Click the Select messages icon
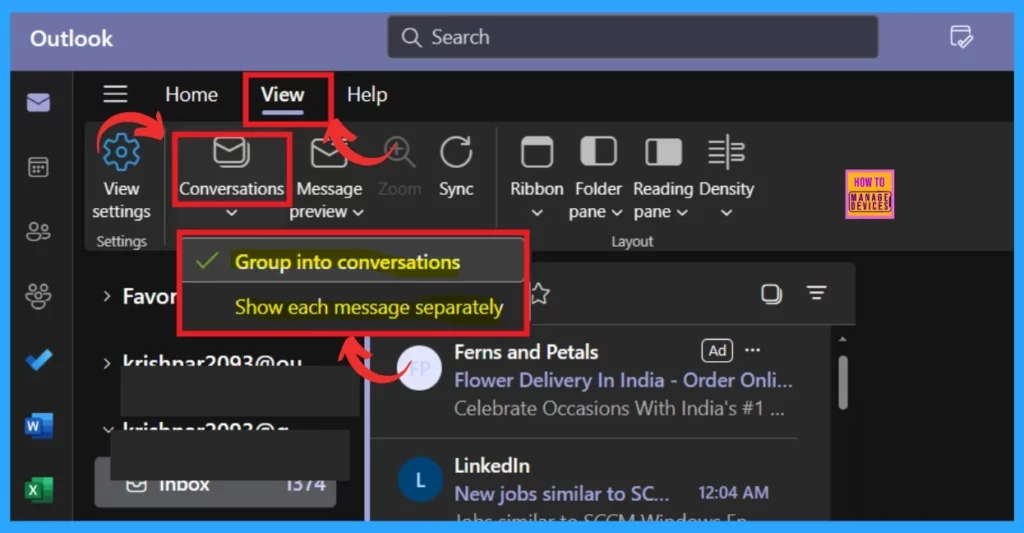 click(x=771, y=294)
